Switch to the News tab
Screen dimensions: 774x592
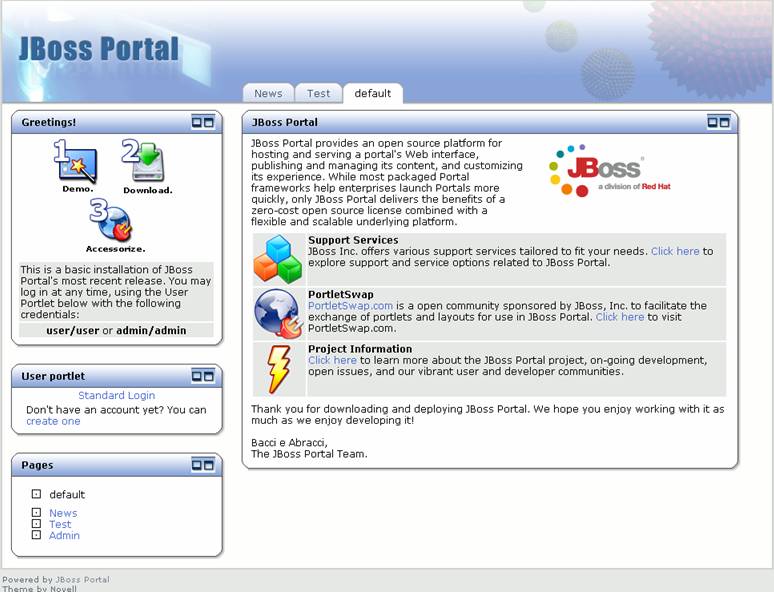(x=268, y=93)
